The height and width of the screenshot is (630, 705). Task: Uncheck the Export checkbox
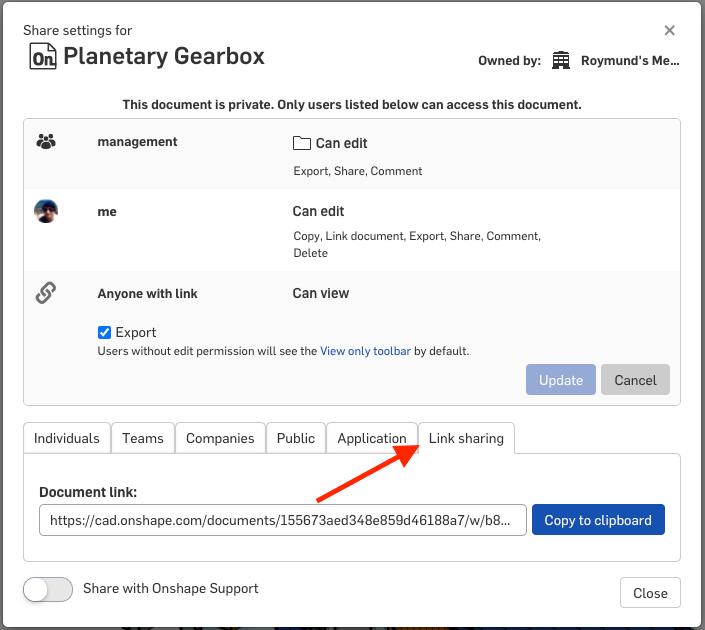(x=105, y=333)
